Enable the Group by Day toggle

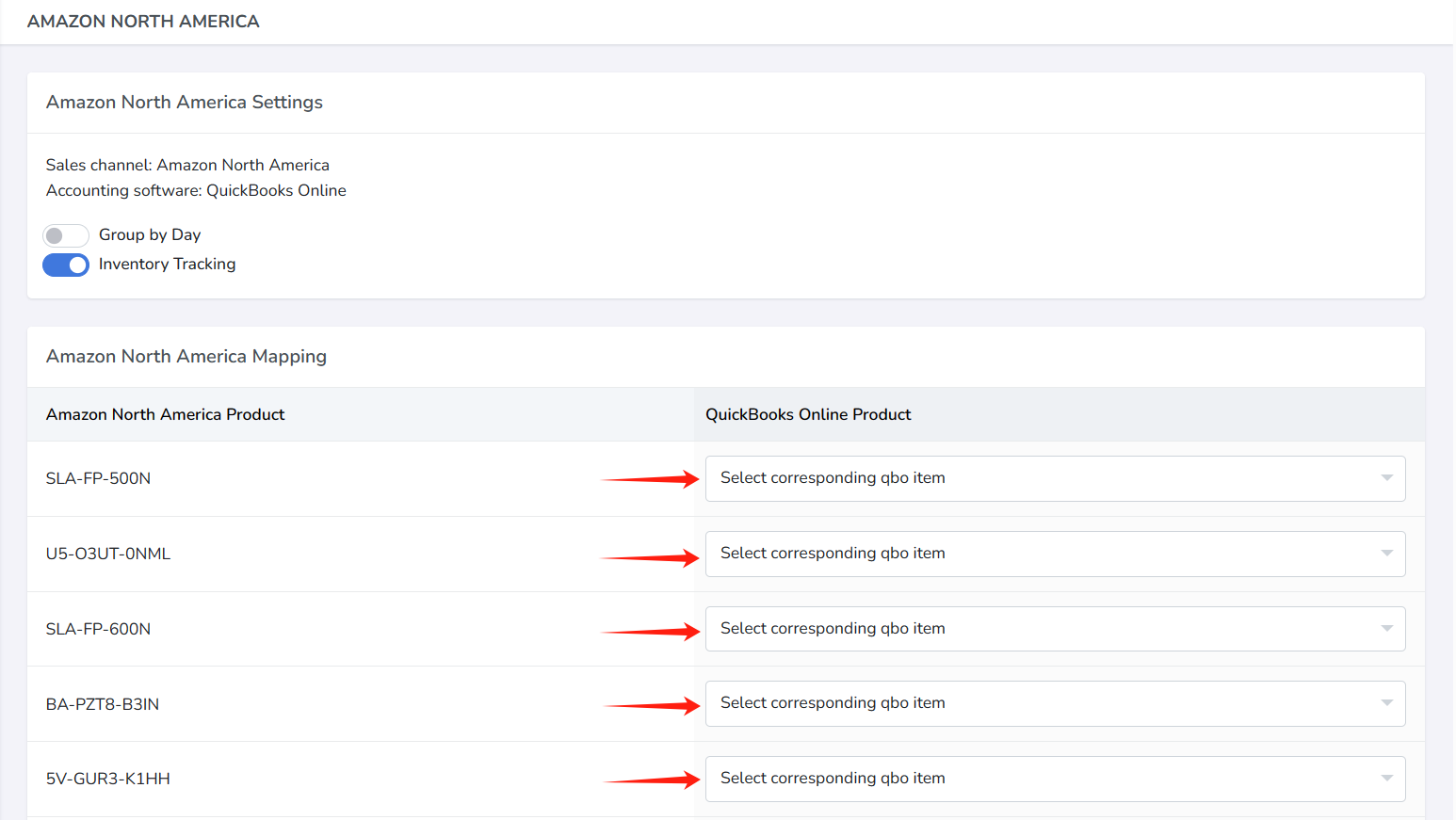pos(66,235)
